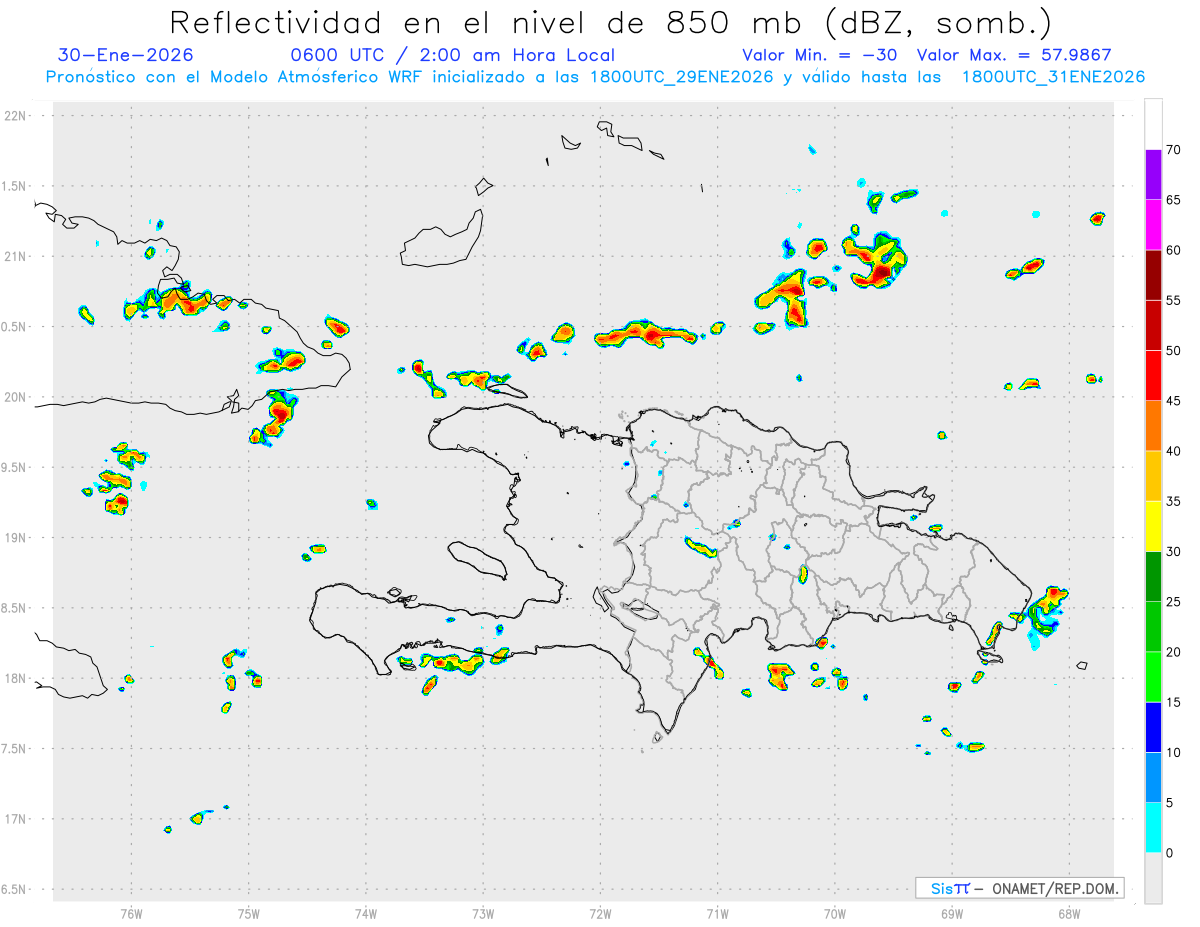Click the "69W" longitude axis label

(x=952, y=914)
